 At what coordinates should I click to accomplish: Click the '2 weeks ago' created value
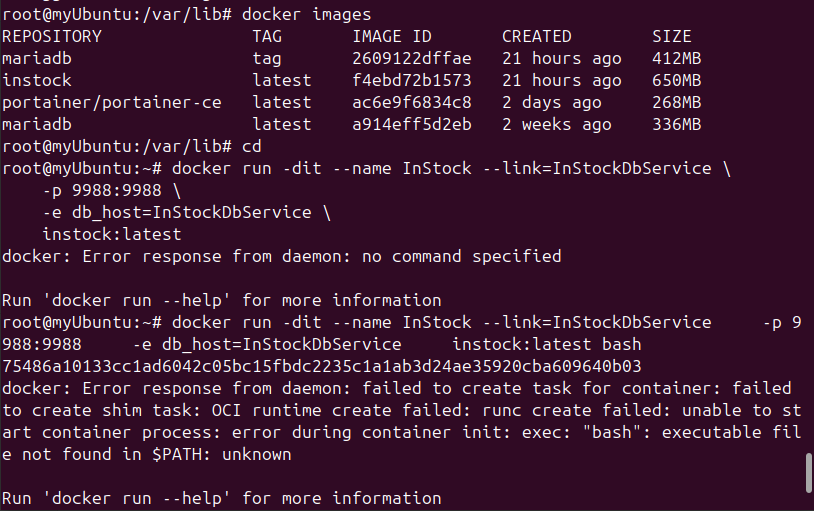(556, 124)
